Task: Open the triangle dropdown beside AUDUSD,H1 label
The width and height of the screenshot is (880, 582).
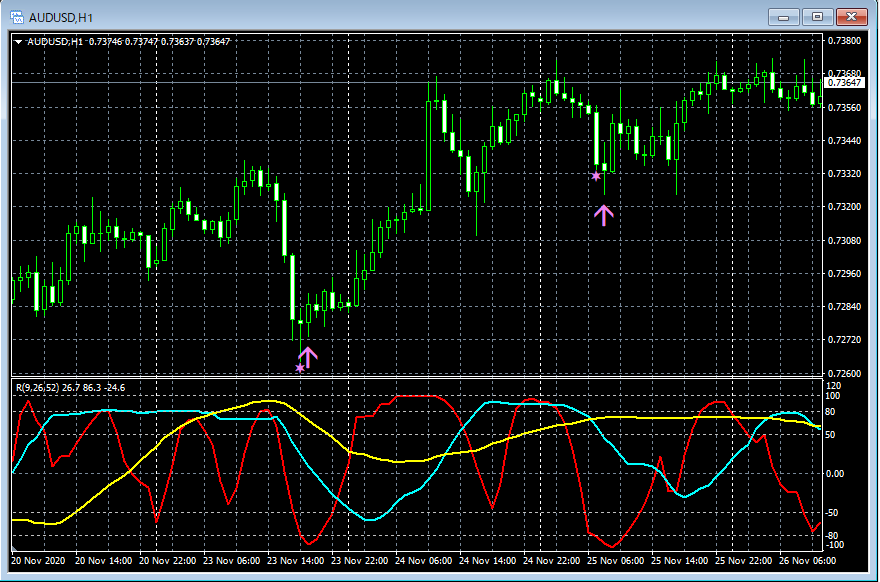Action: pos(18,41)
